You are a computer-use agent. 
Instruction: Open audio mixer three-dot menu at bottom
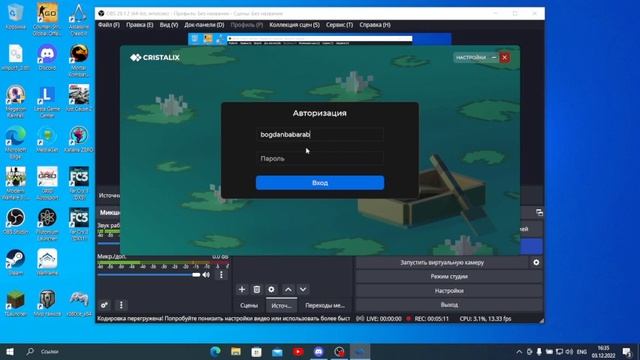coord(121,305)
